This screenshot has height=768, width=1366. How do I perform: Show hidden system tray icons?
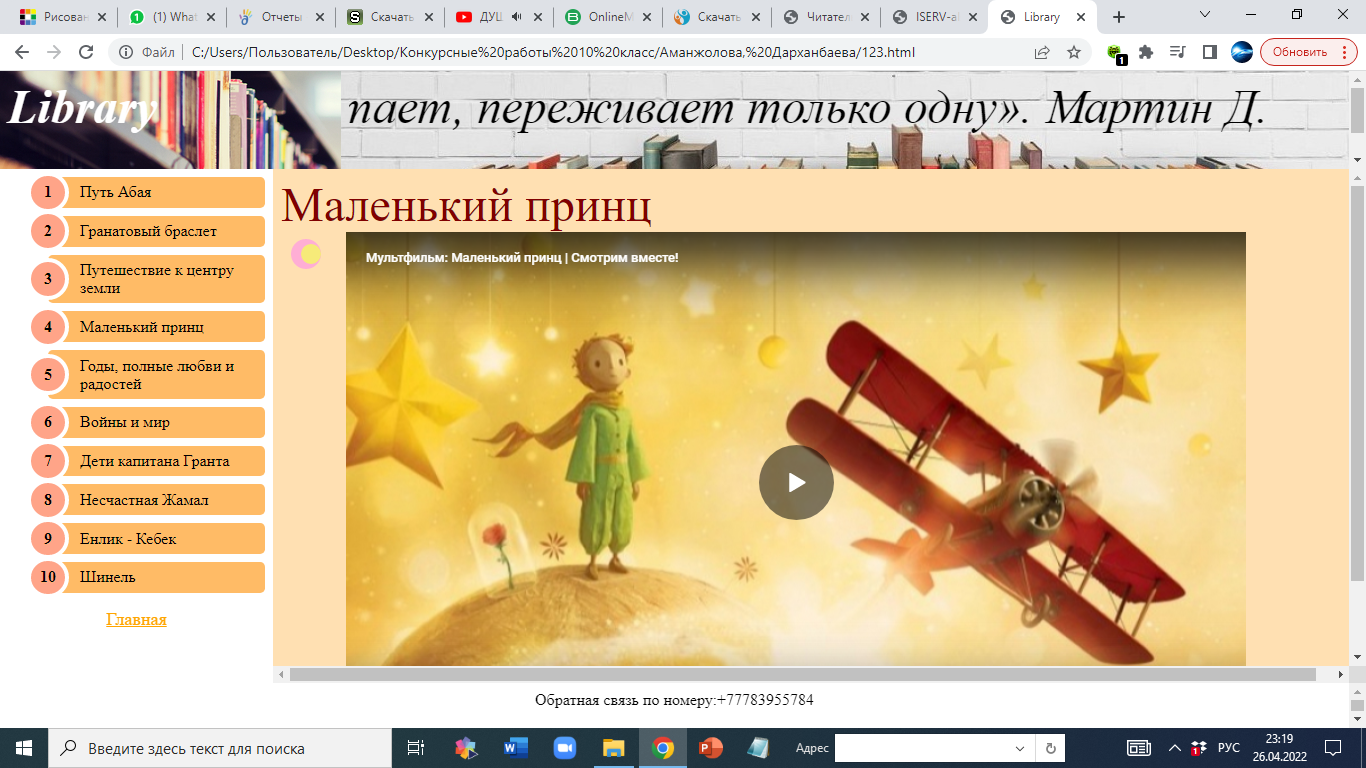coord(1175,748)
